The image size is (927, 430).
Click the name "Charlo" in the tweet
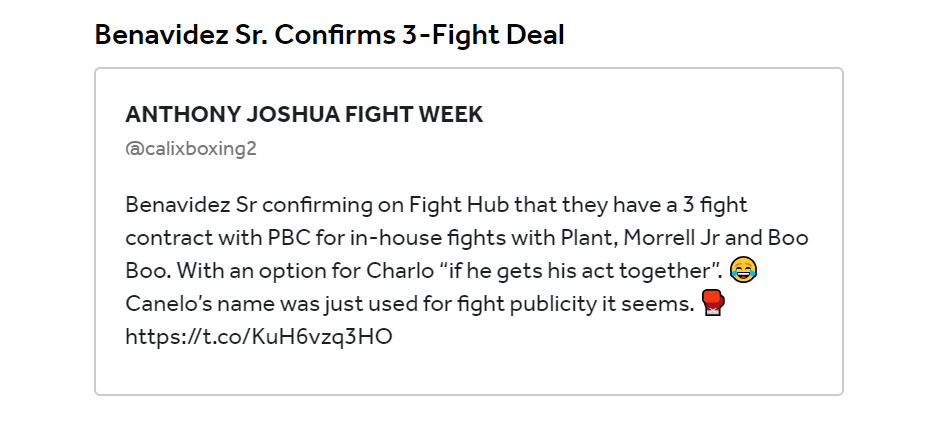(400, 270)
